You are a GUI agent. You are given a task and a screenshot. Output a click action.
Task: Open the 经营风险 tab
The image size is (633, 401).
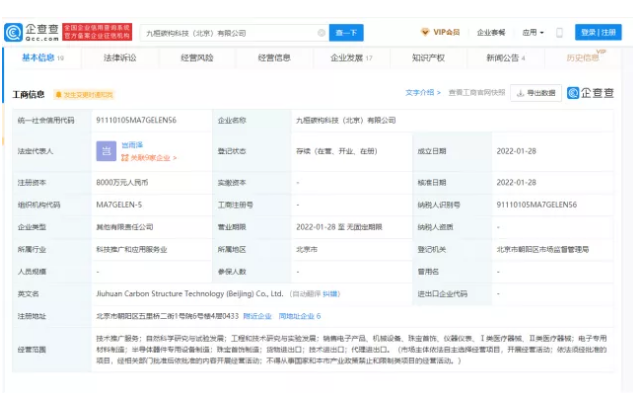point(197,58)
